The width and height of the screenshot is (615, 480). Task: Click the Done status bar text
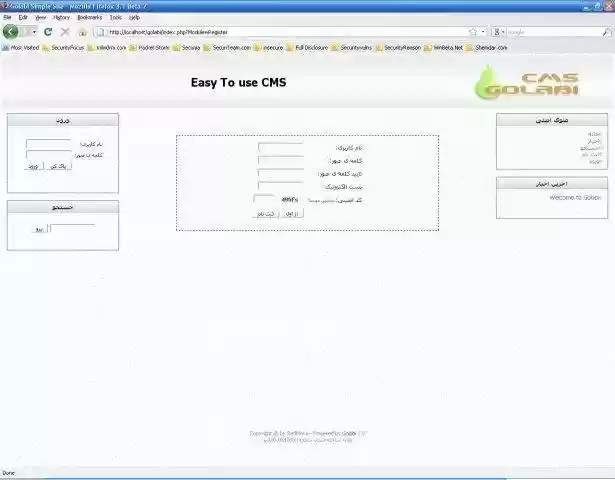tap(9, 473)
